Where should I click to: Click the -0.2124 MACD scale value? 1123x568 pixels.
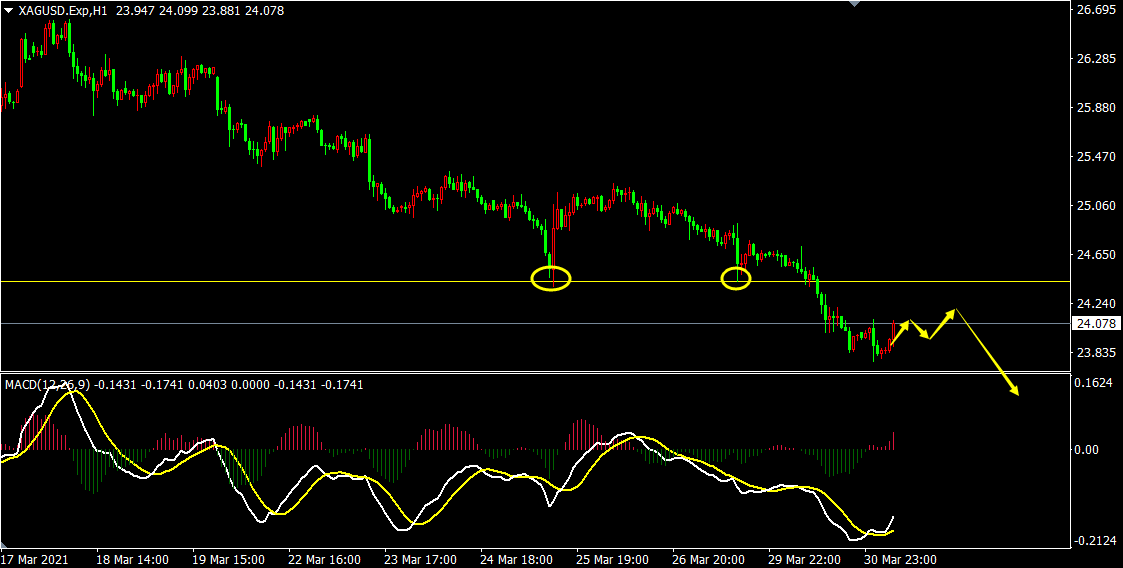point(1094,541)
